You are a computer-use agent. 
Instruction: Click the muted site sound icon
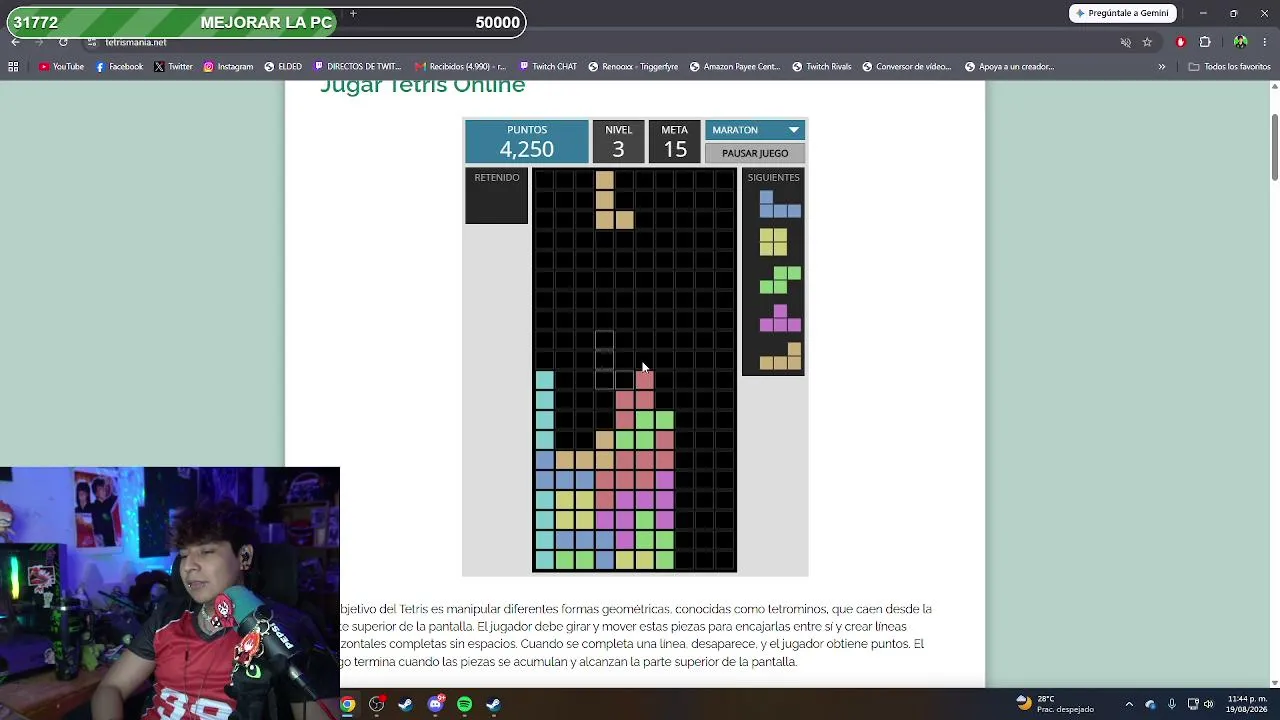[x=1125, y=42]
